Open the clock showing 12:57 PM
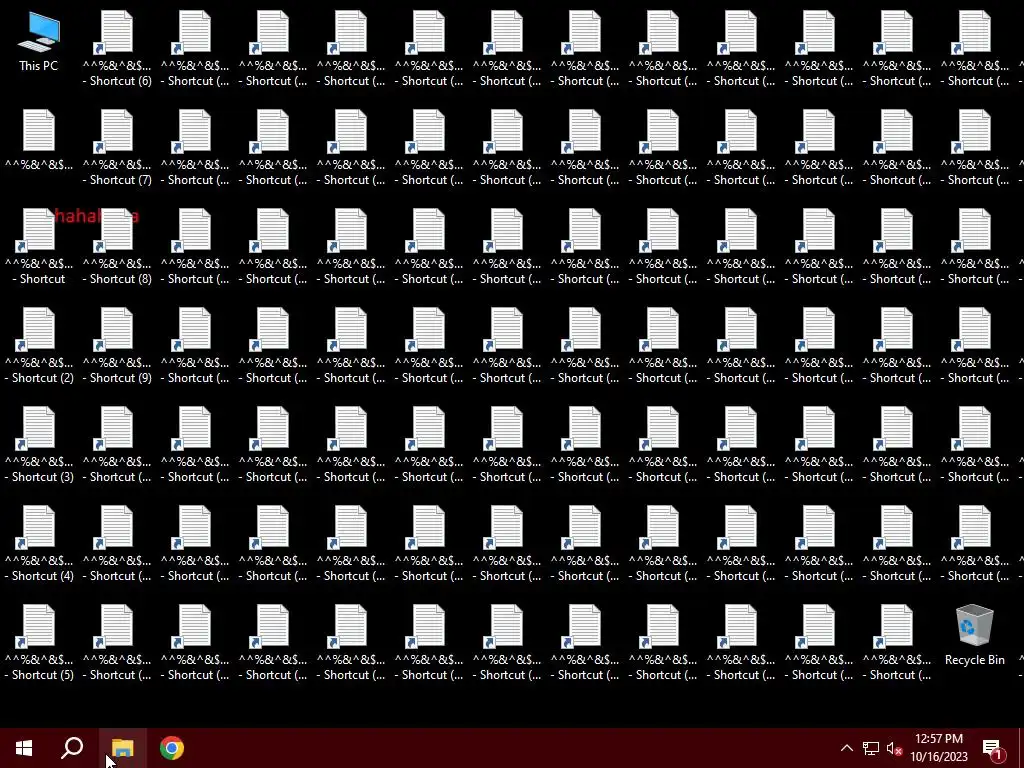 (x=939, y=748)
